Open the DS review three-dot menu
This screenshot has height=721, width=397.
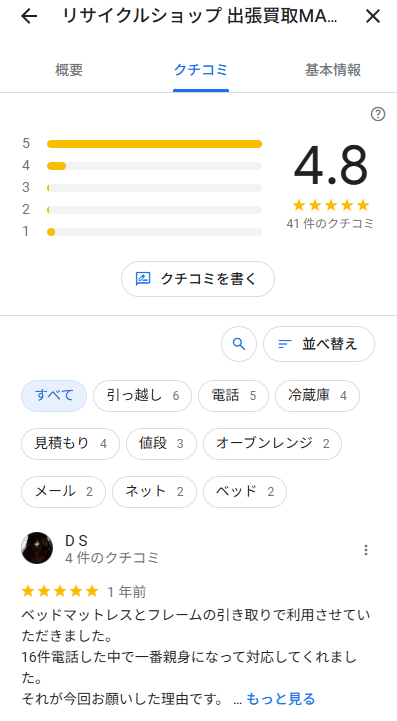pos(366,550)
